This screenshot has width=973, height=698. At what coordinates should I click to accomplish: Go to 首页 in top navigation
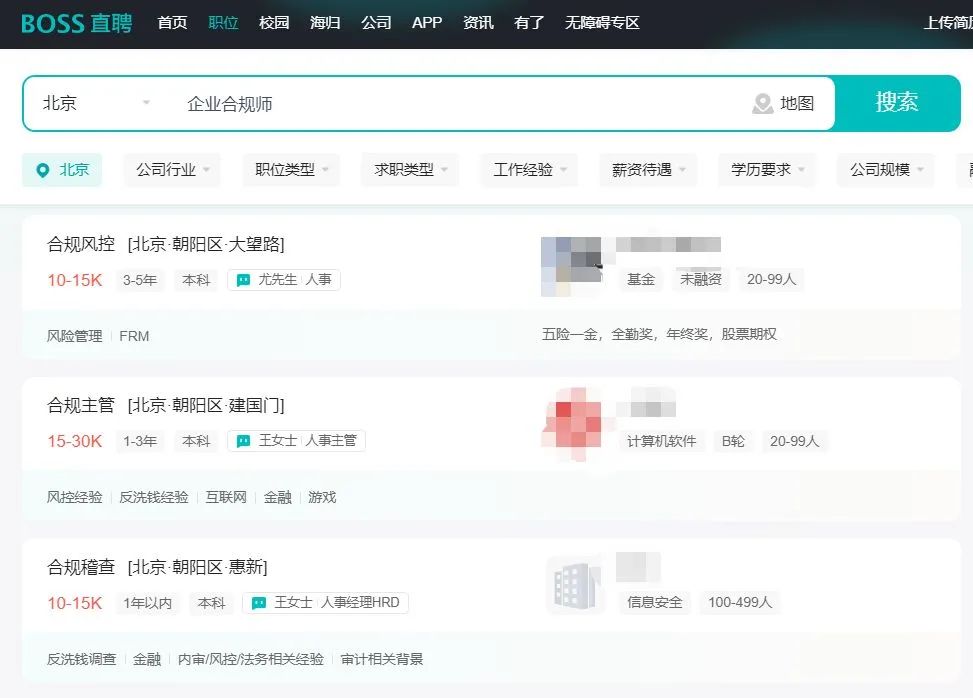click(173, 23)
